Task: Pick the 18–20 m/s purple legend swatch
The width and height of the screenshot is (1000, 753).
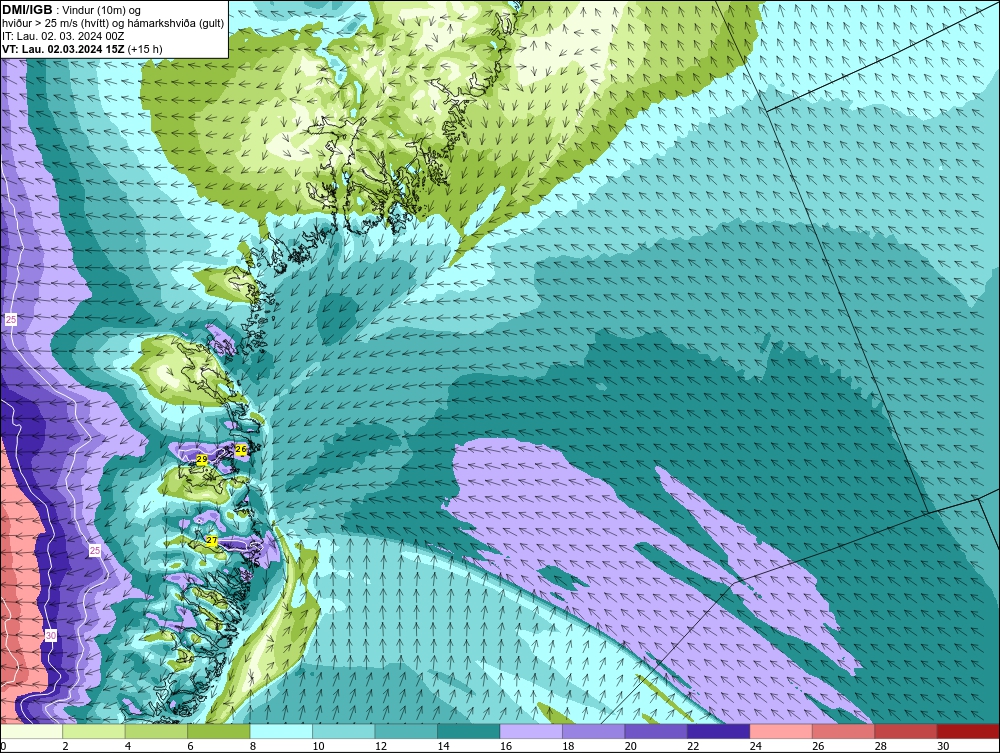Action: tap(594, 731)
